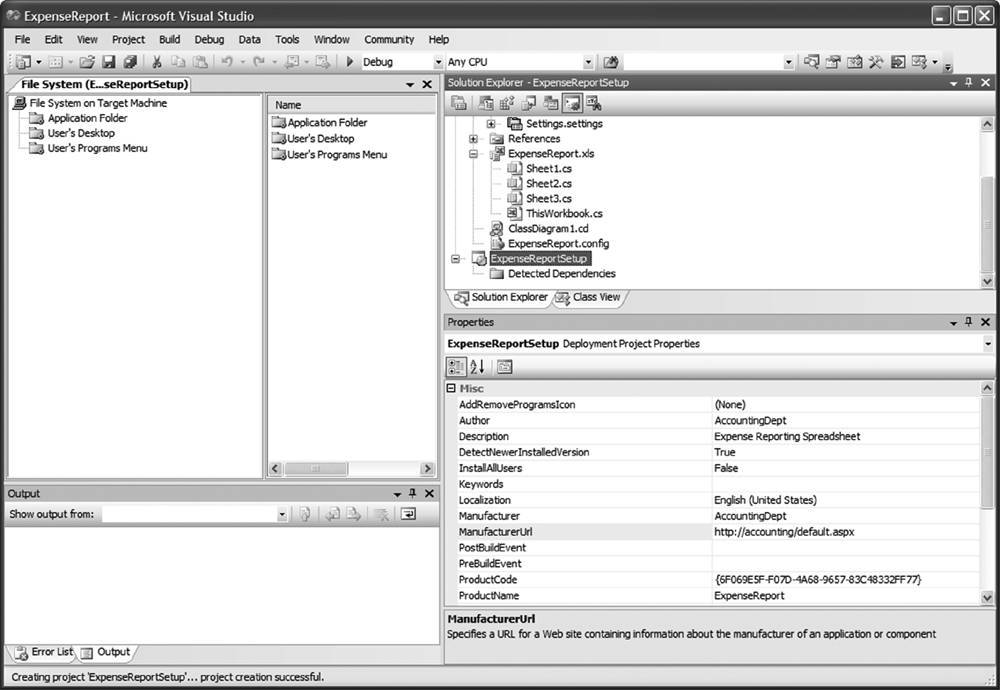
Task: Click the ManufacturerUrl value field
Action: [846, 532]
